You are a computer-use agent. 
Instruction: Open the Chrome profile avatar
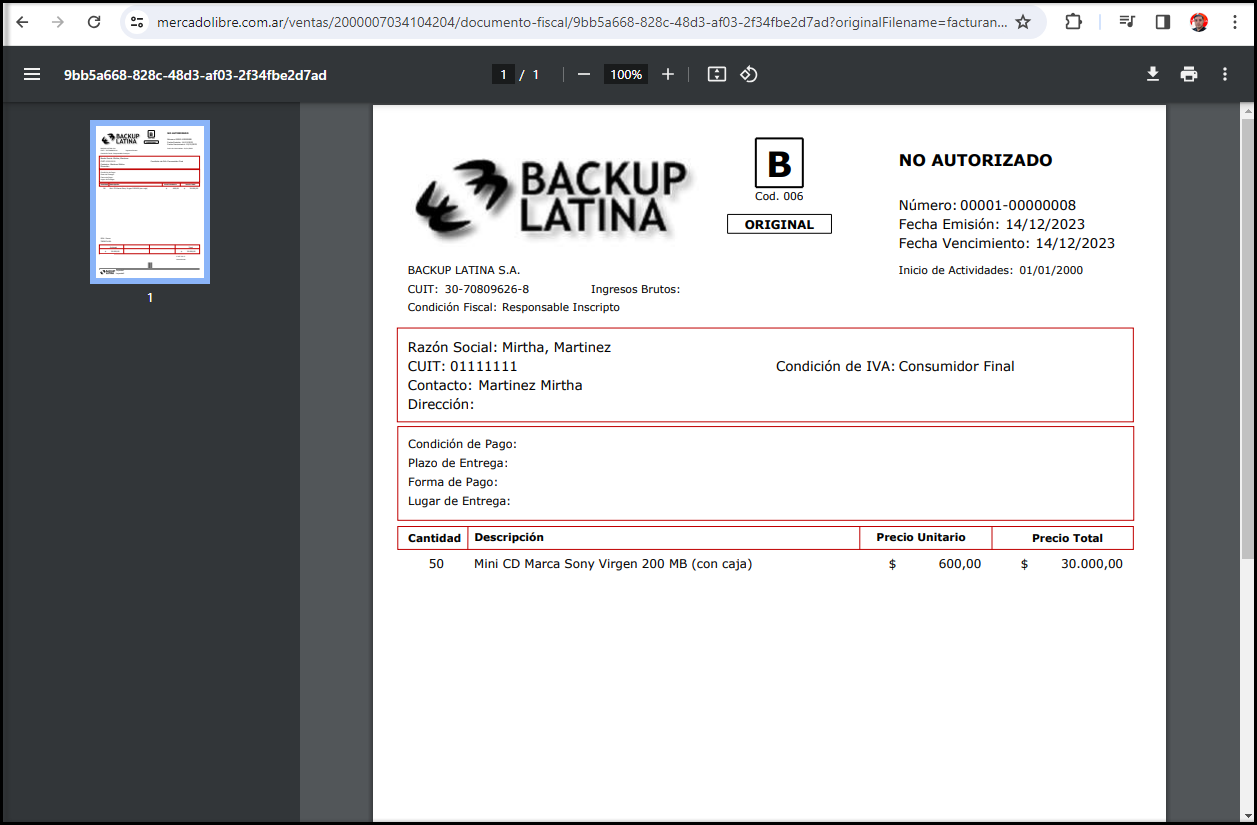coord(1199,22)
